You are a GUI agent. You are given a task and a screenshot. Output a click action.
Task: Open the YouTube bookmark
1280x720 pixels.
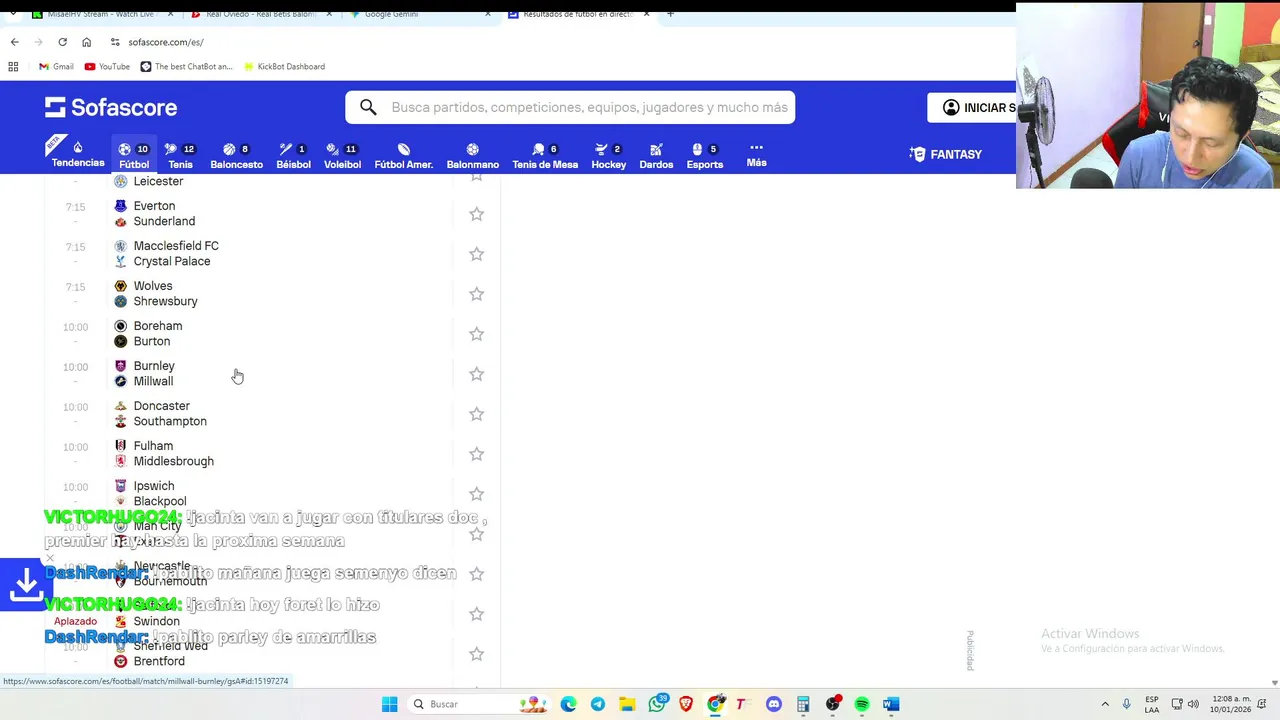[107, 66]
